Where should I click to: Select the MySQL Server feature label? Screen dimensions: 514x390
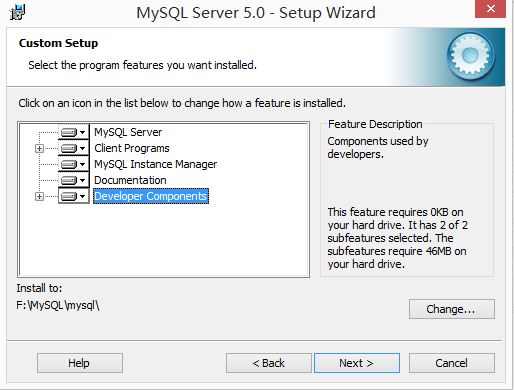point(128,132)
